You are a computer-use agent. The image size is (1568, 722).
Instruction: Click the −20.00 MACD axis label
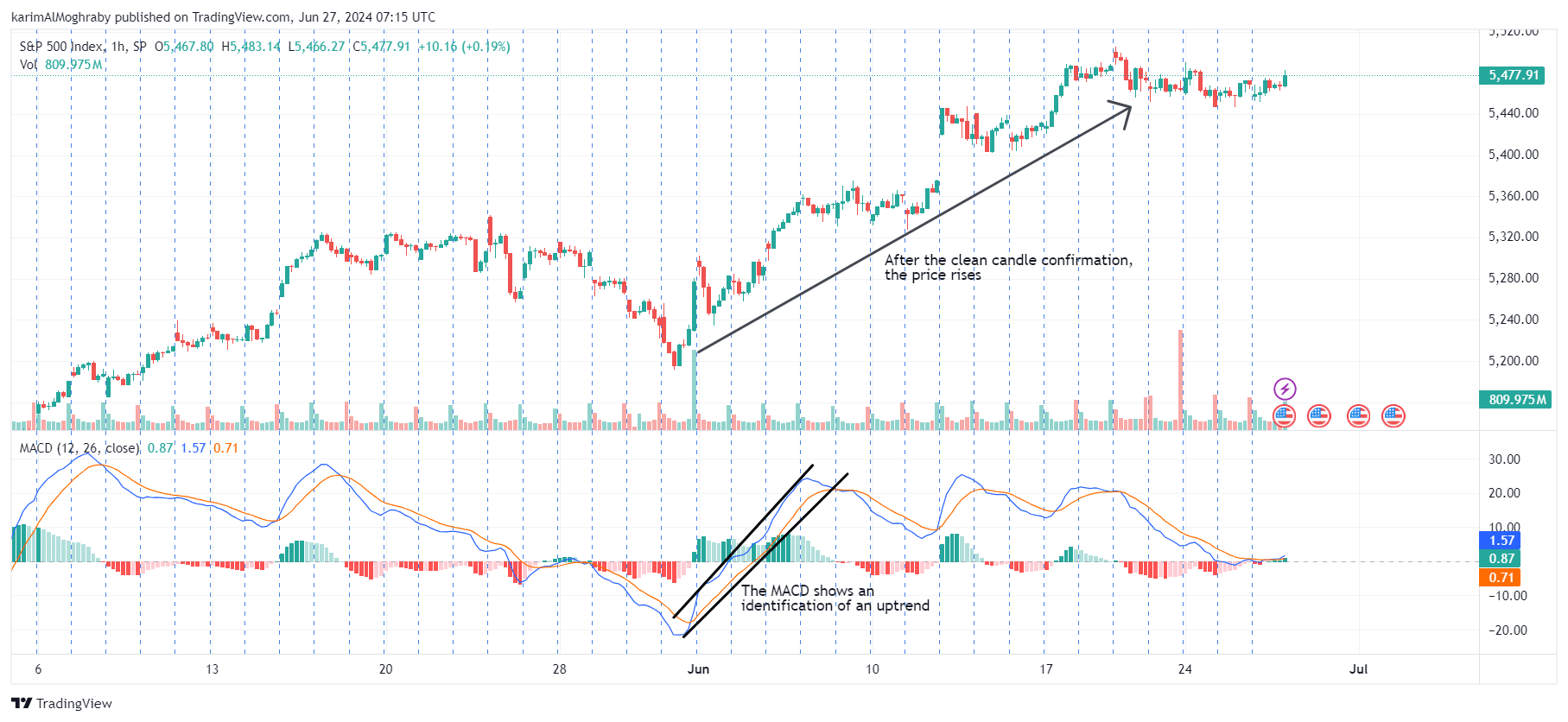1507,630
